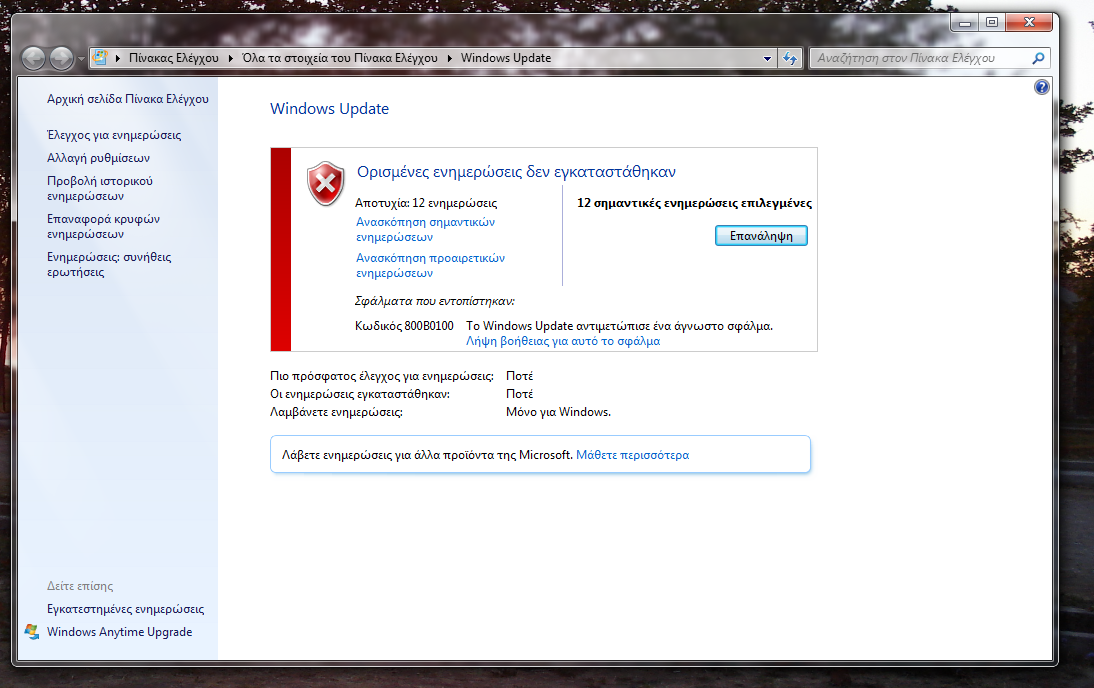
Task: Open Help via blue question mark icon
Action: (x=1042, y=87)
